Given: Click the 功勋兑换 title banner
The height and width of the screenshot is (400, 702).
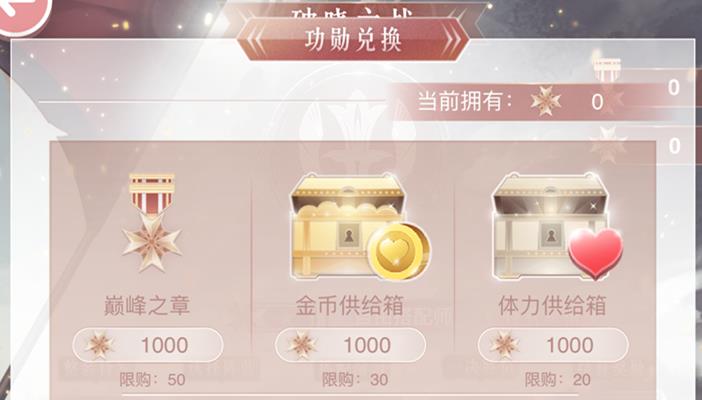Looking at the screenshot, I should coord(353,40).
